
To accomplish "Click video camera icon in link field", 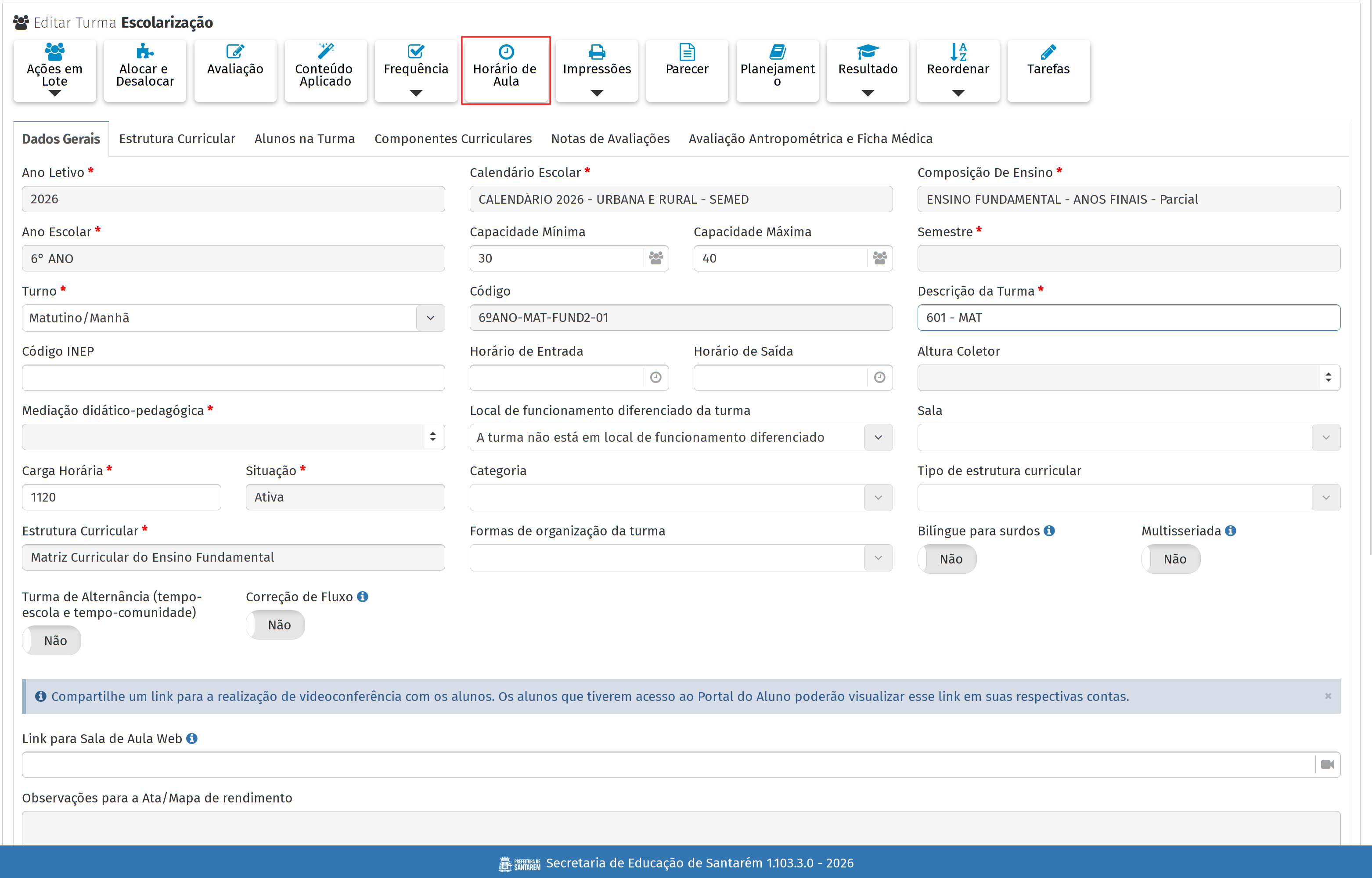I will point(1327,765).
